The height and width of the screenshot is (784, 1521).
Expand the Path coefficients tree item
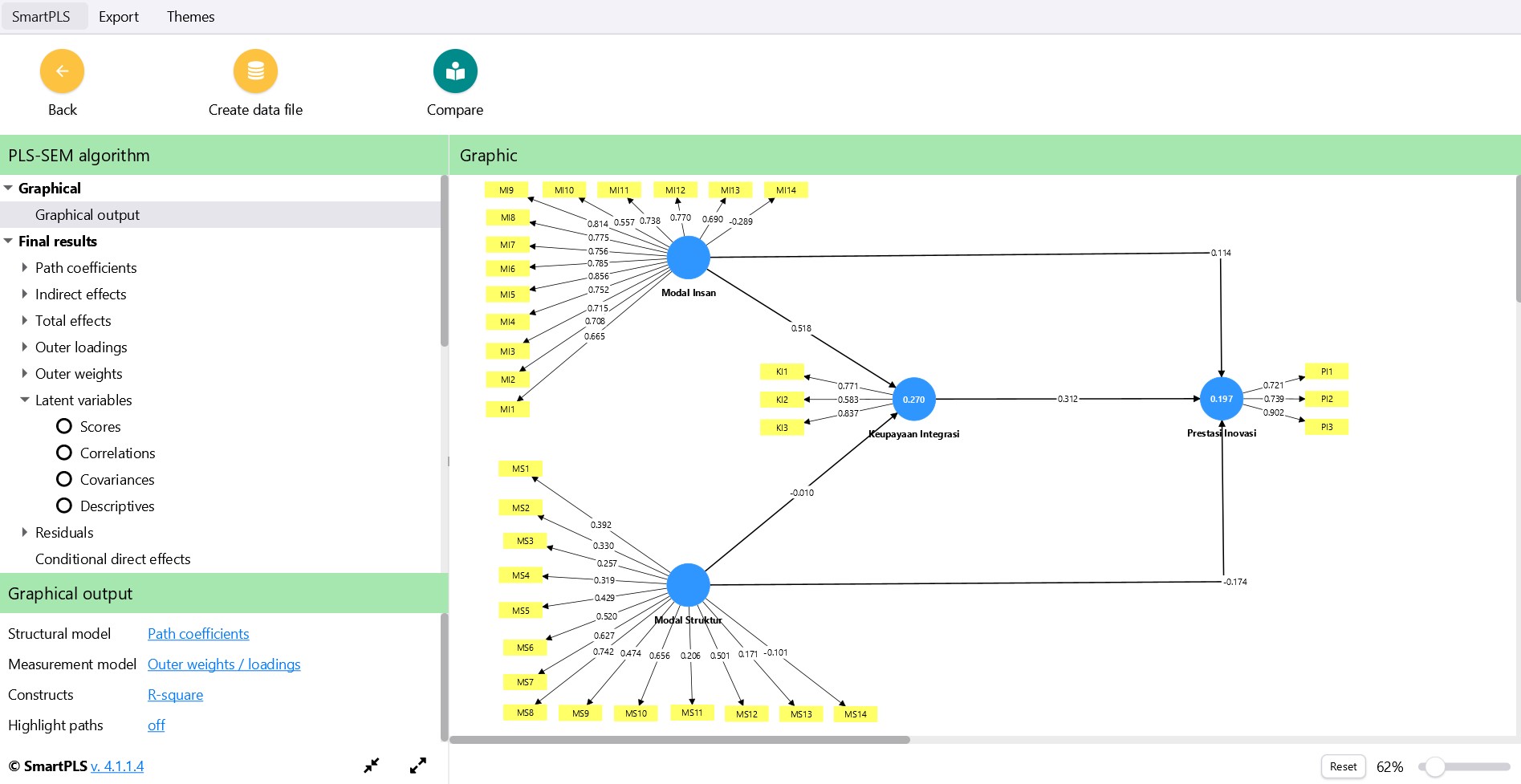point(25,267)
